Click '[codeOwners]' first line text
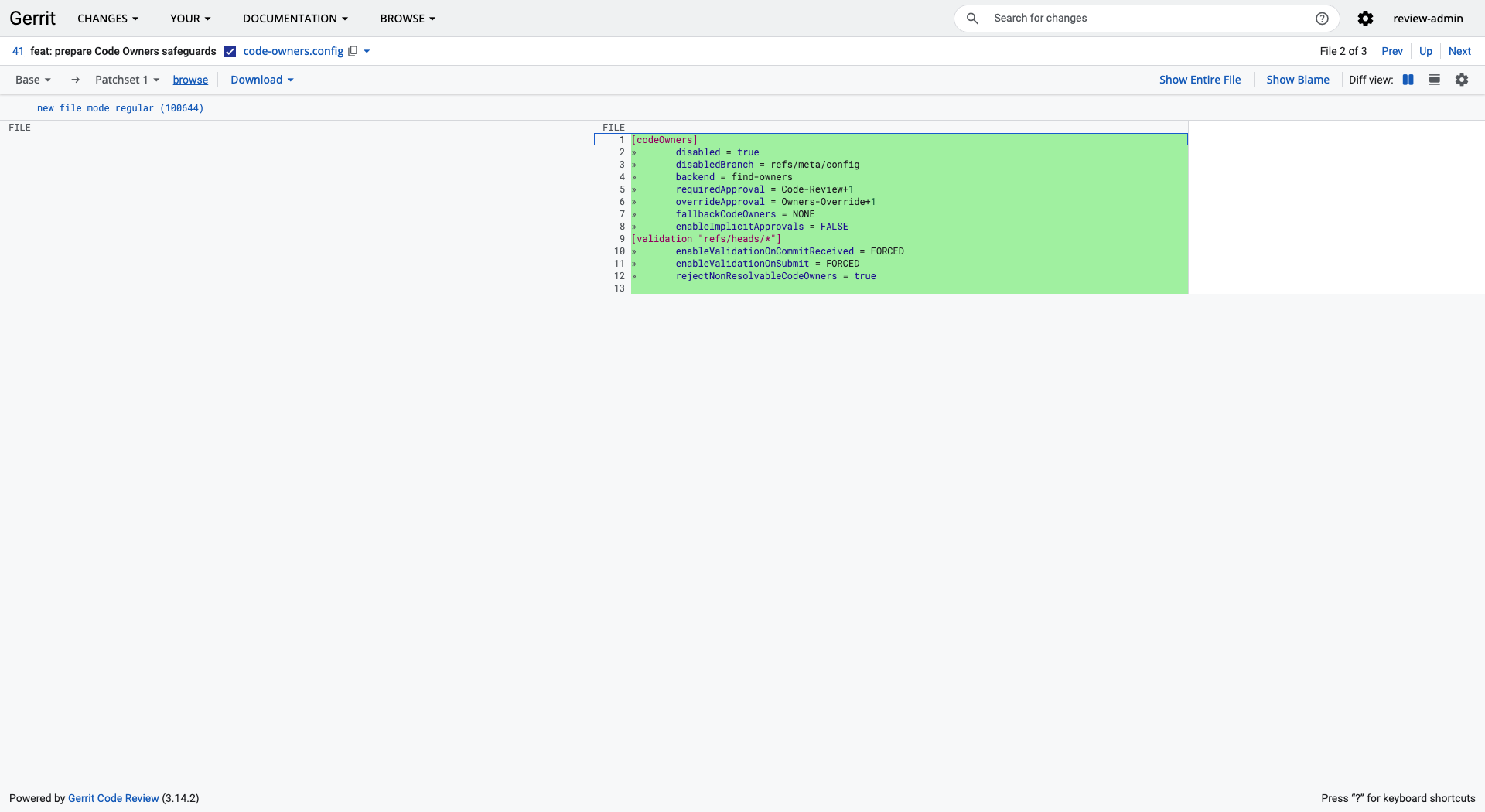 (664, 140)
